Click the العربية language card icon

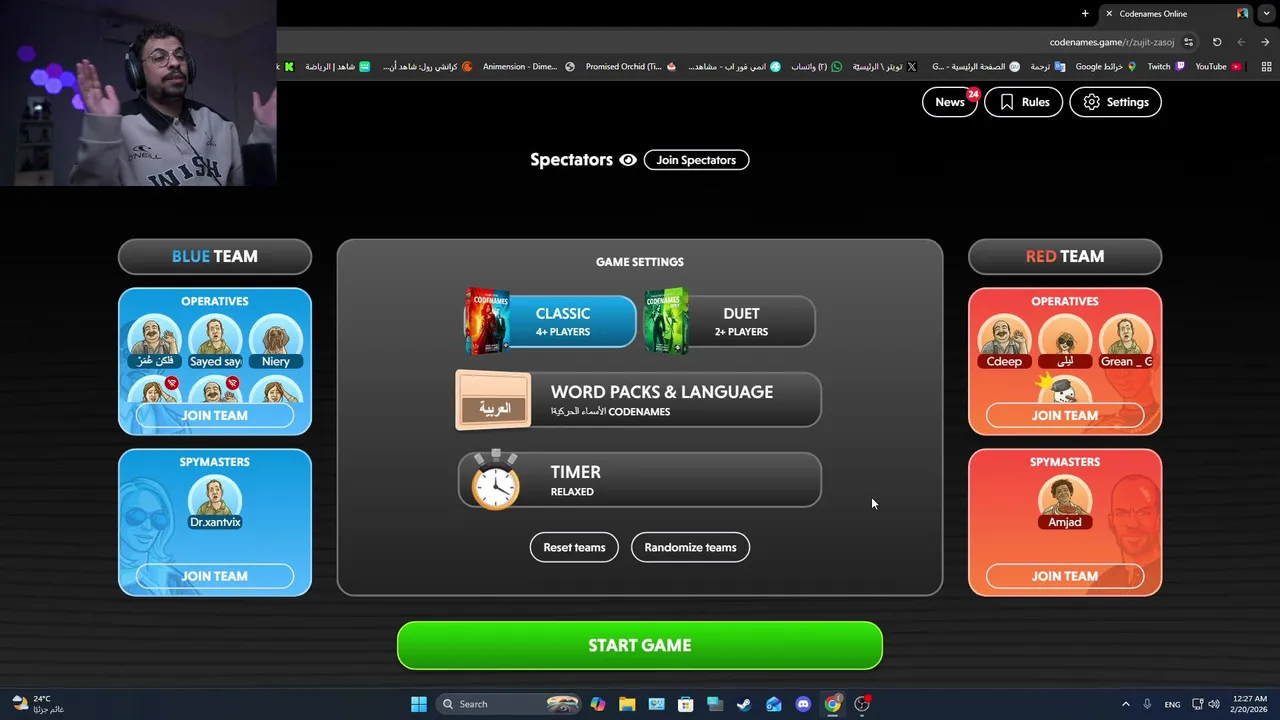[x=494, y=400]
